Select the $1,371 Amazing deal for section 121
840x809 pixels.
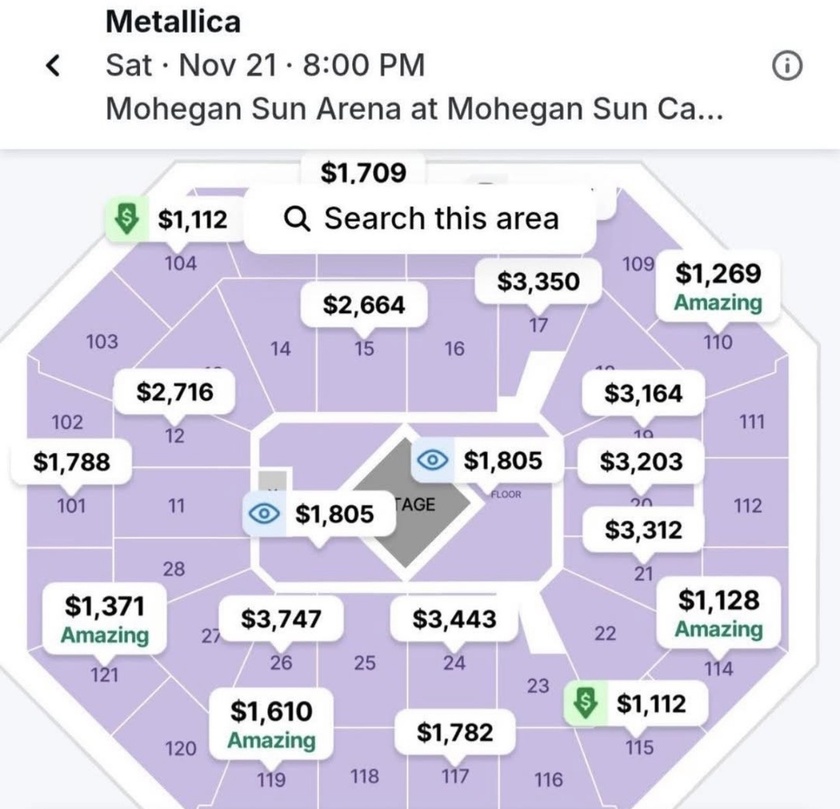(x=105, y=619)
